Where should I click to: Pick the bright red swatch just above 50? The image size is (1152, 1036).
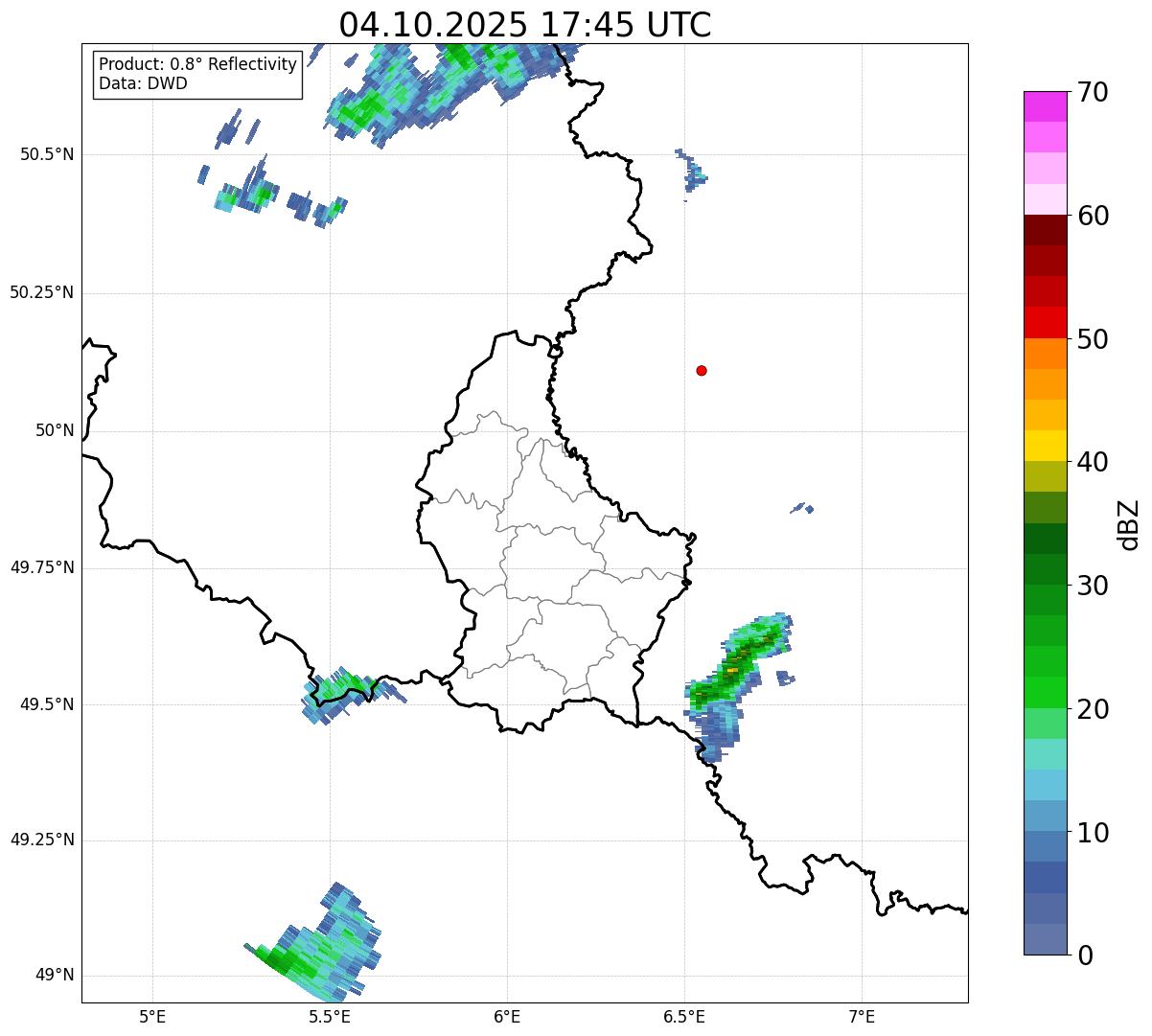(x=1045, y=323)
